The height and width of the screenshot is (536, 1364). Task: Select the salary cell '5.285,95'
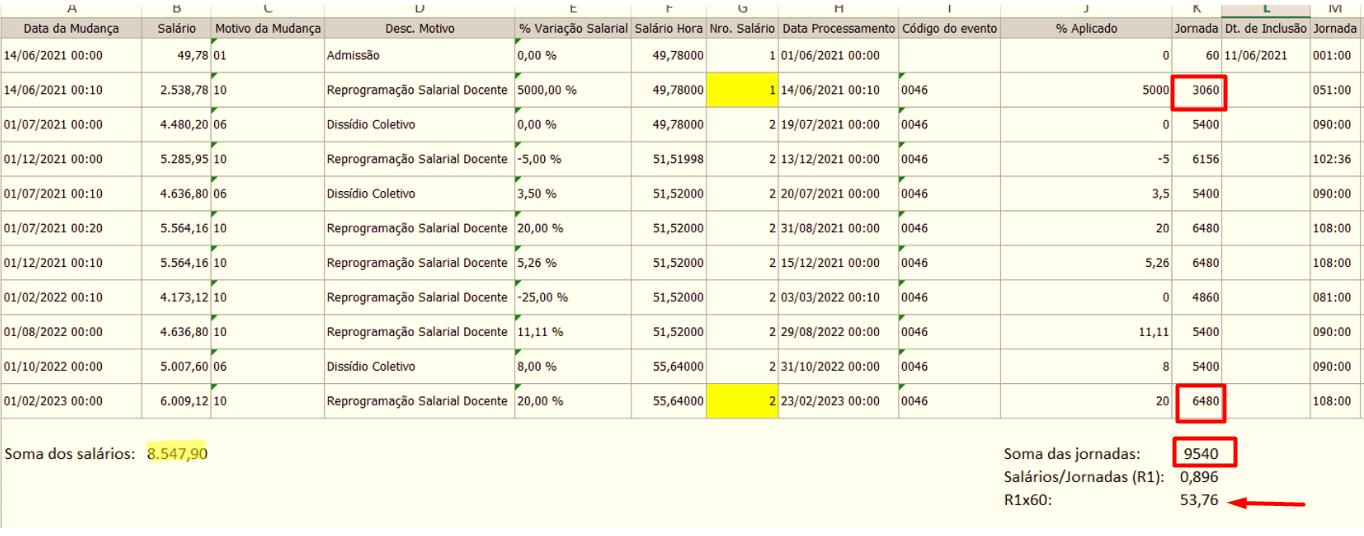tap(177, 159)
